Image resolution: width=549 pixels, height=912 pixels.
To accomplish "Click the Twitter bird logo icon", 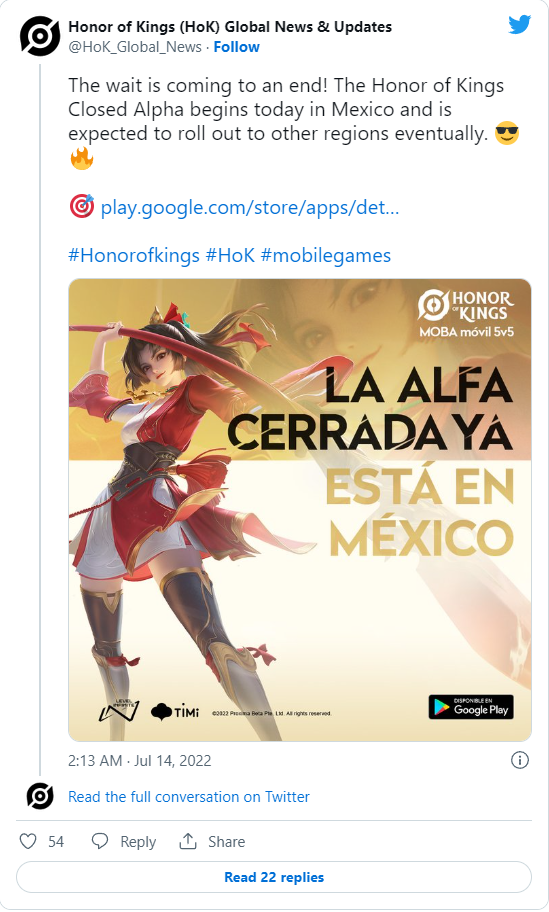I will pyautogui.click(x=519, y=26).
